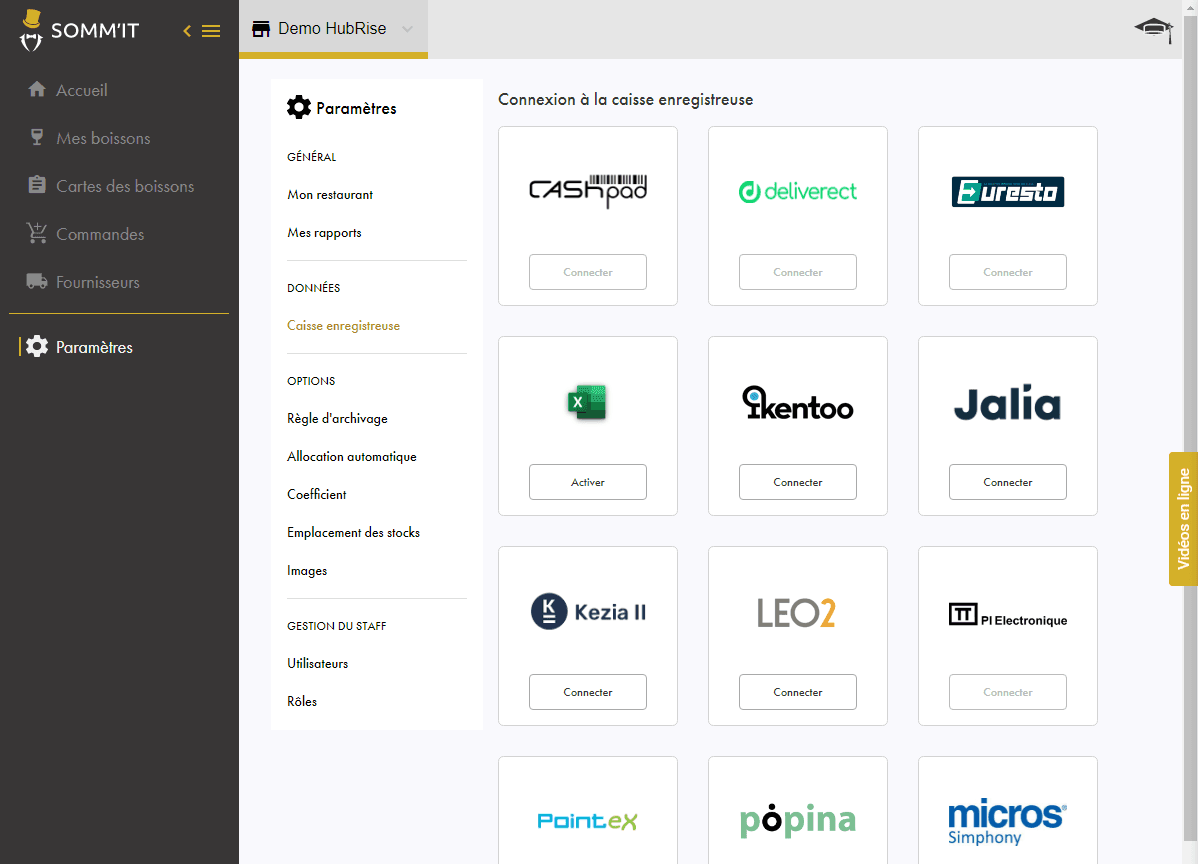The width and height of the screenshot is (1198, 864).
Task: Click the LEO2 logo
Action: 797,613
